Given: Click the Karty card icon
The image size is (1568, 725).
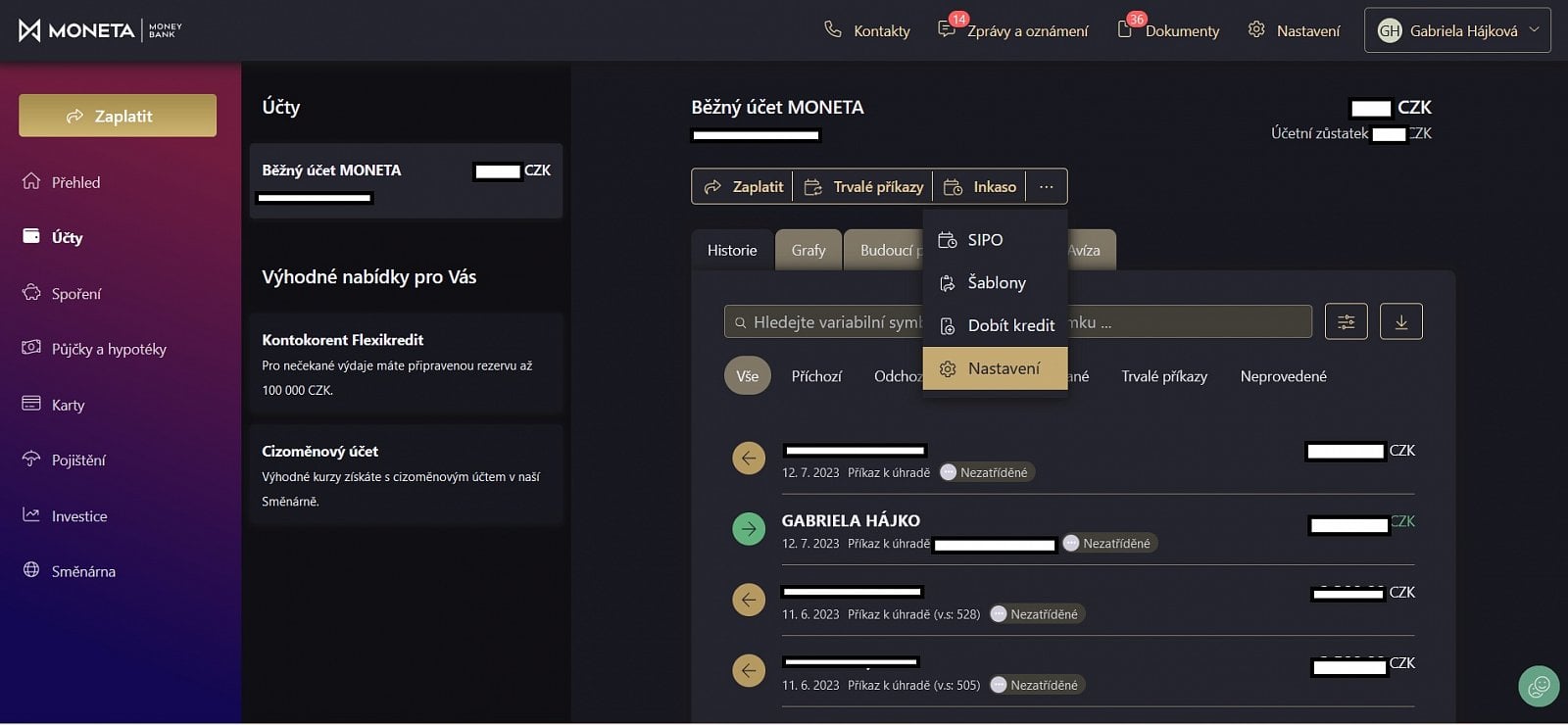Looking at the screenshot, I should tap(31, 404).
